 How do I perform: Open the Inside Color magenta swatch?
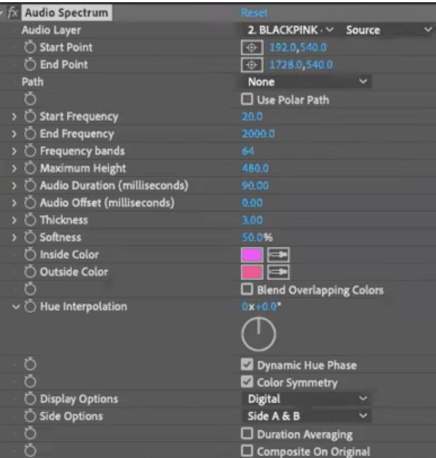252,255
